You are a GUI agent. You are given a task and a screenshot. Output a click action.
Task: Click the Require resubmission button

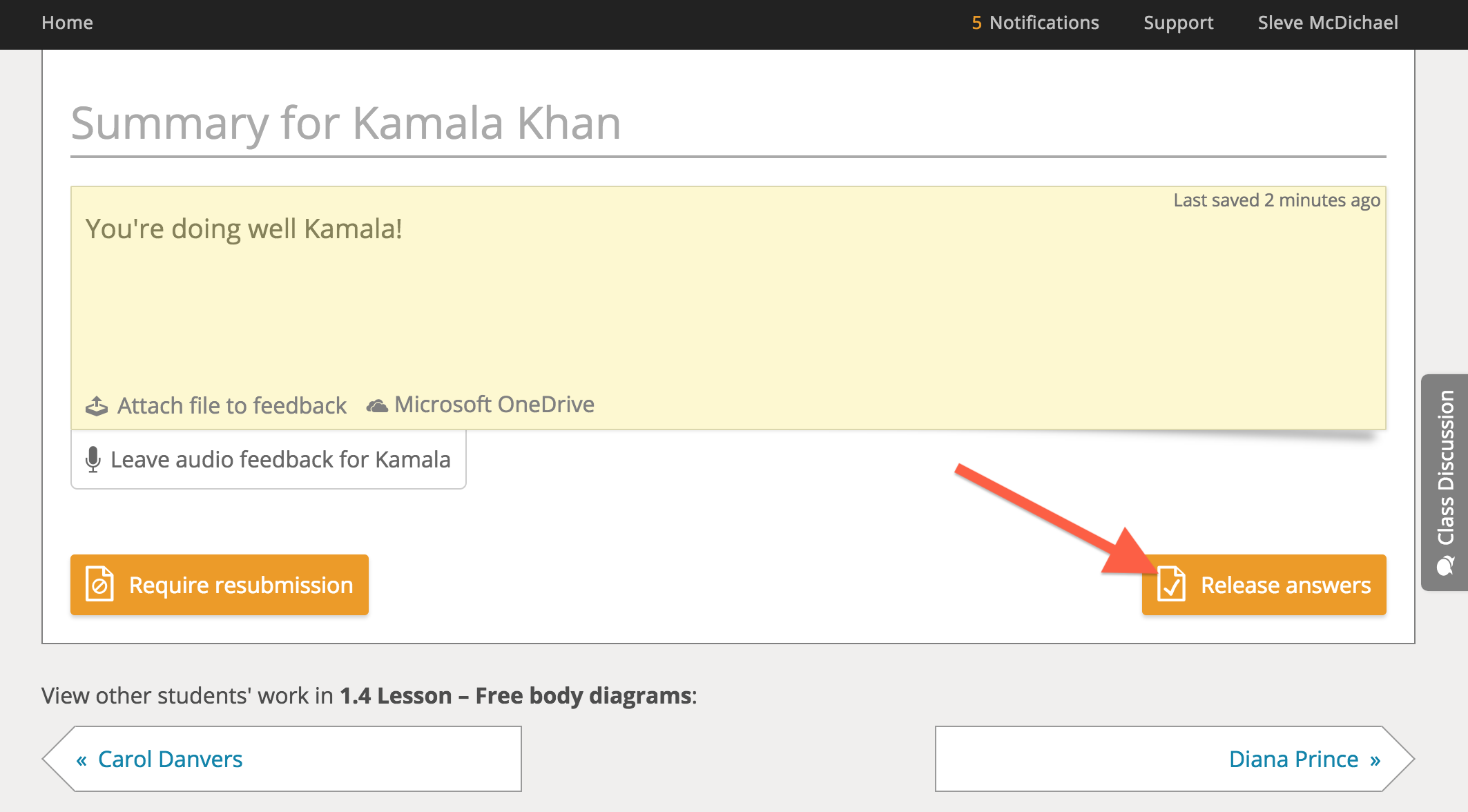220,584
